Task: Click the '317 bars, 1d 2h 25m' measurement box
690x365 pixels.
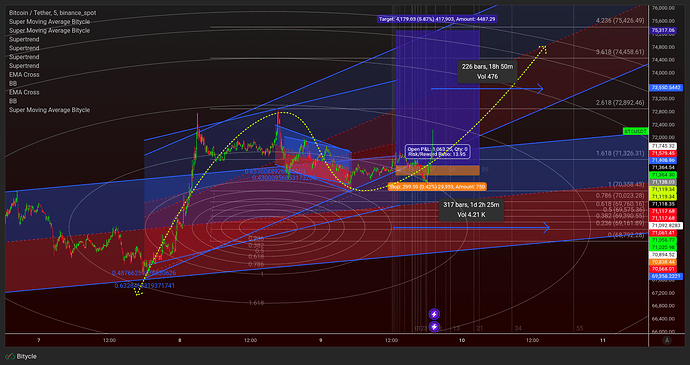Action: [x=471, y=210]
